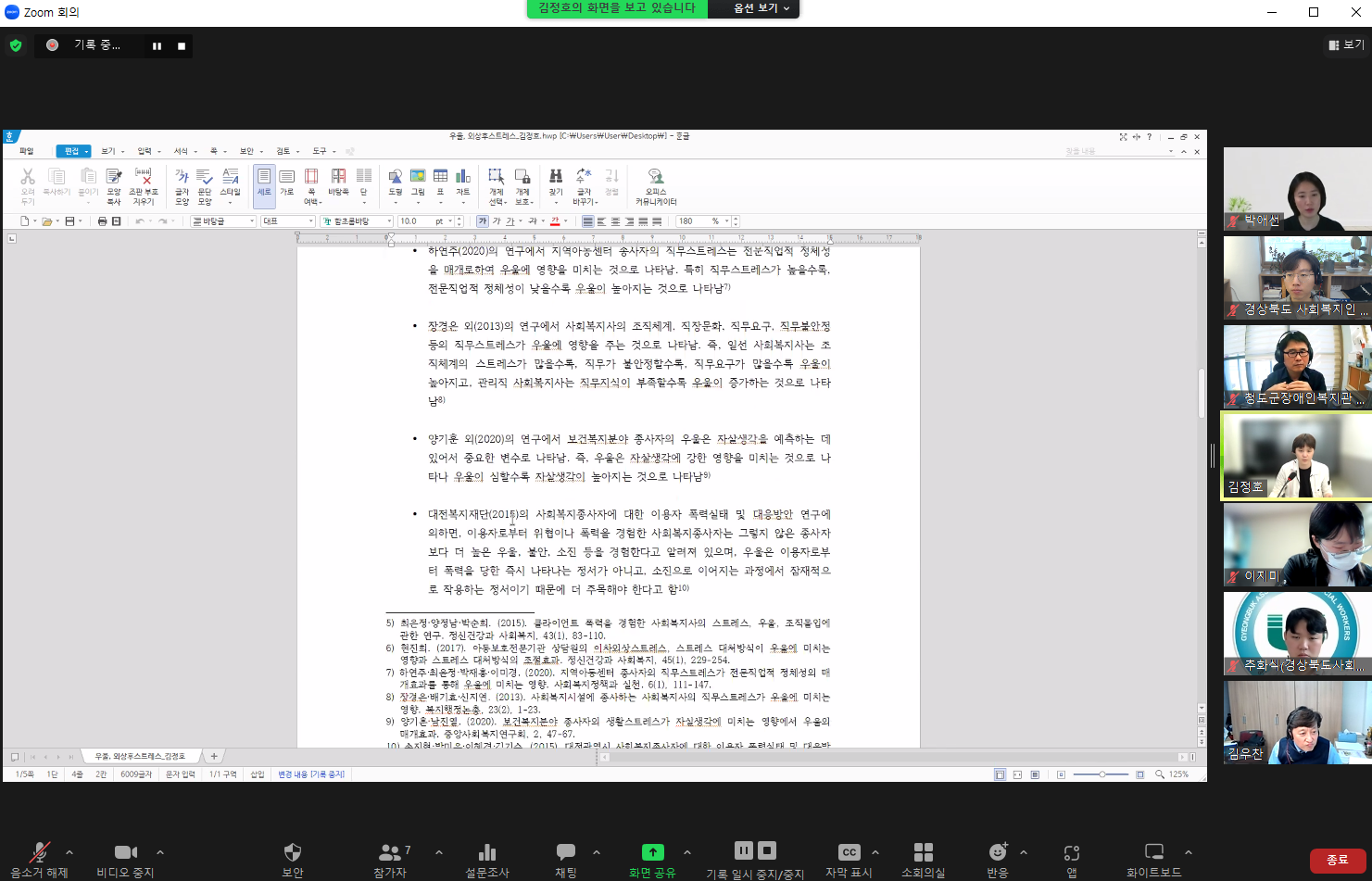This screenshot has width=1372, height=881.
Task: Click the undo arrow in Hangul toolbar
Action: coord(140,221)
